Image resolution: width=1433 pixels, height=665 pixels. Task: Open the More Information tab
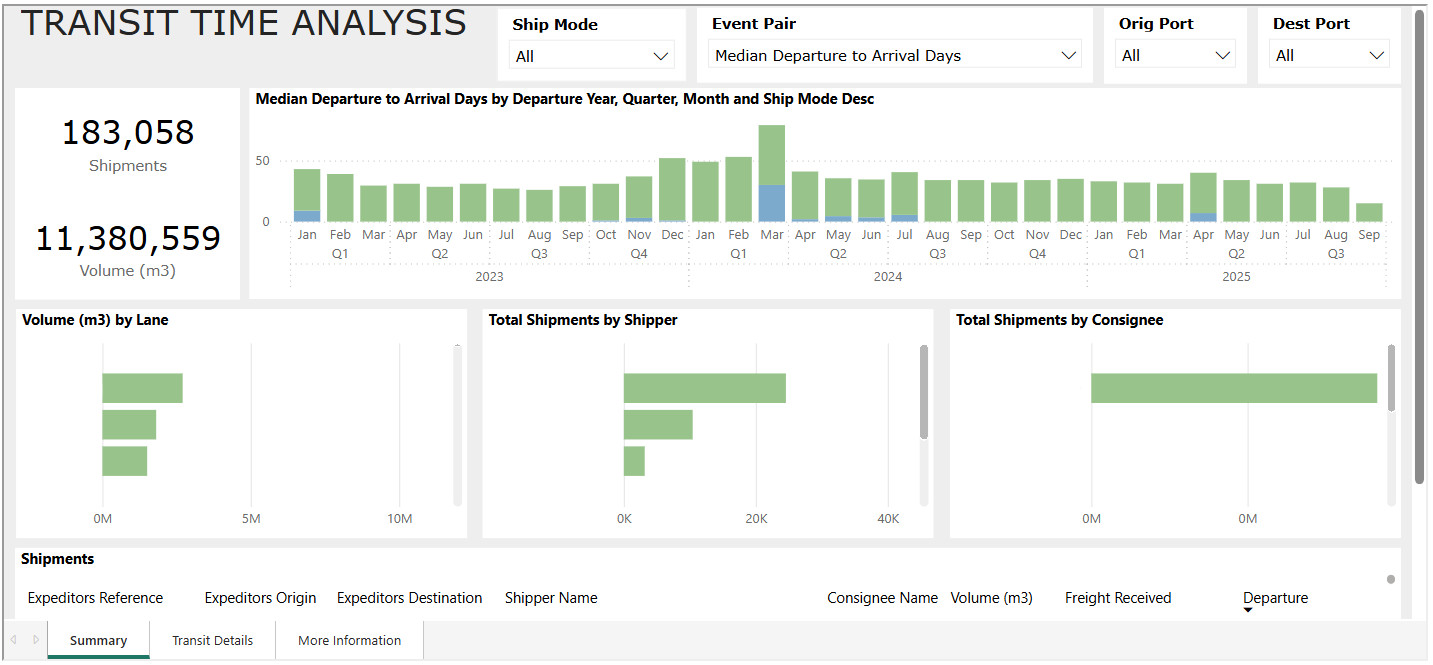click(349, 640)
